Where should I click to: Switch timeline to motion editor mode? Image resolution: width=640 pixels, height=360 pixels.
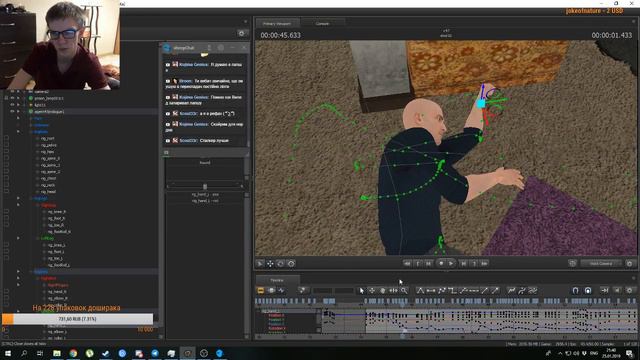coord(271,290)
